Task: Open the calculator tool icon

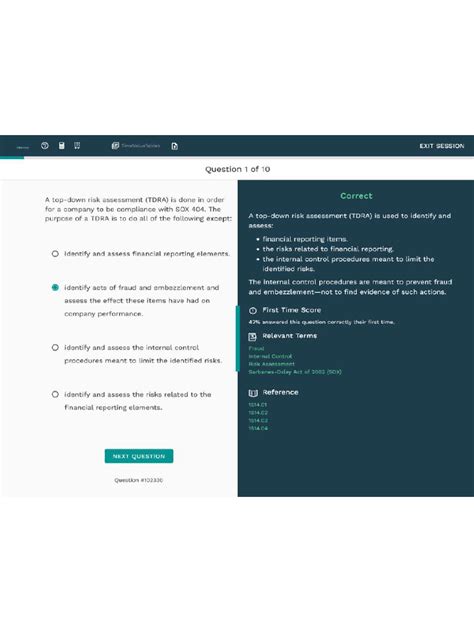Action: [x=62, y=146]
